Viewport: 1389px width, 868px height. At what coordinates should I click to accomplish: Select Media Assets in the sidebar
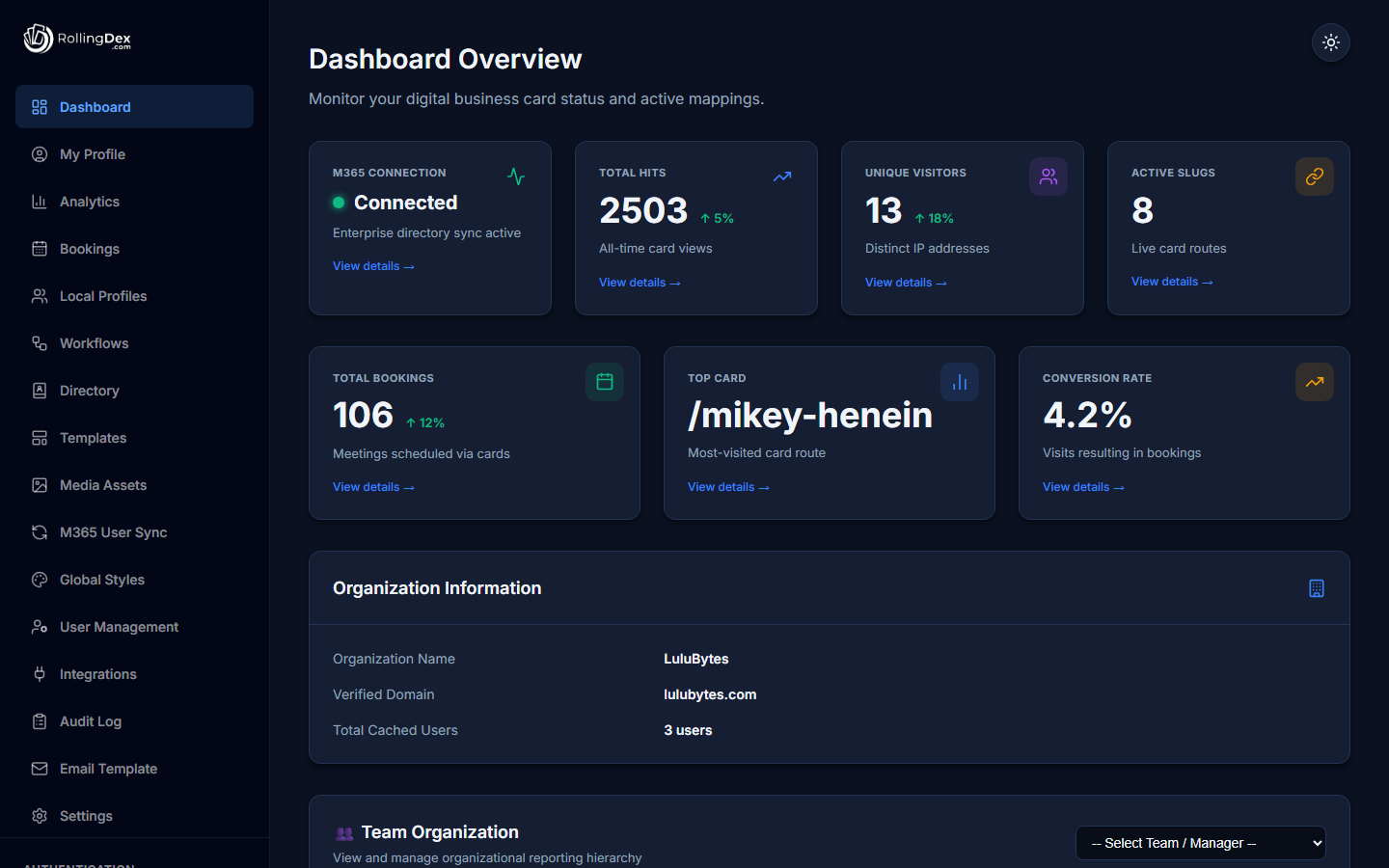pos(134,485)
